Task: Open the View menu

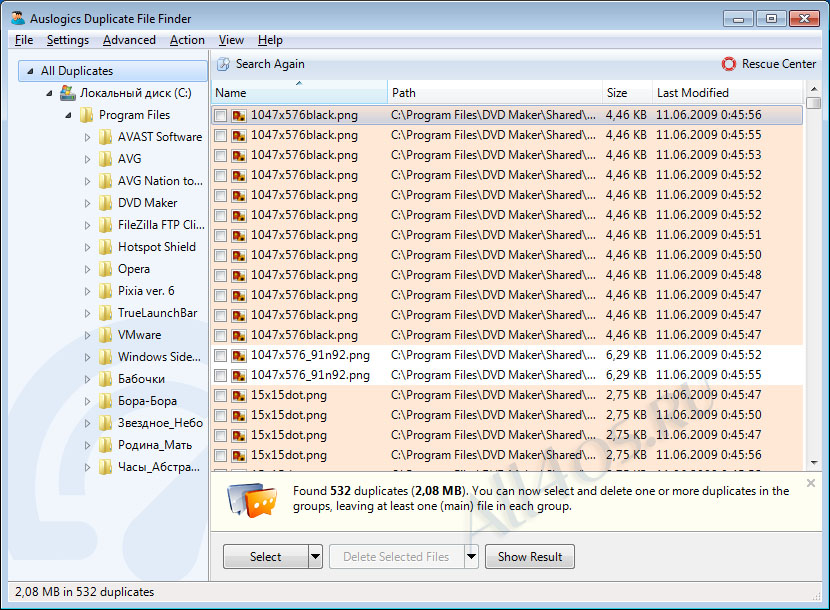Action: tap(231, 40)
